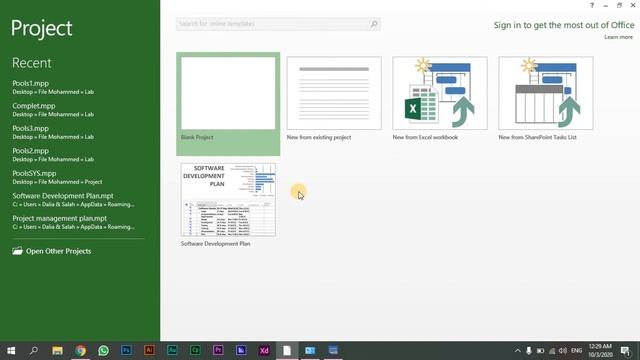Open recent file Pools3.mpp
Viewport: 640px width, 360px height.
click(53, 132)
